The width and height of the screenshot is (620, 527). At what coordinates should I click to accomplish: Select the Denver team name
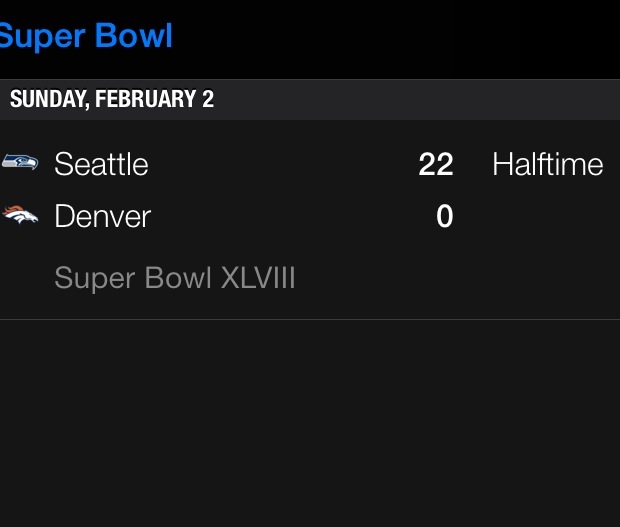click(x=102, y=216)
